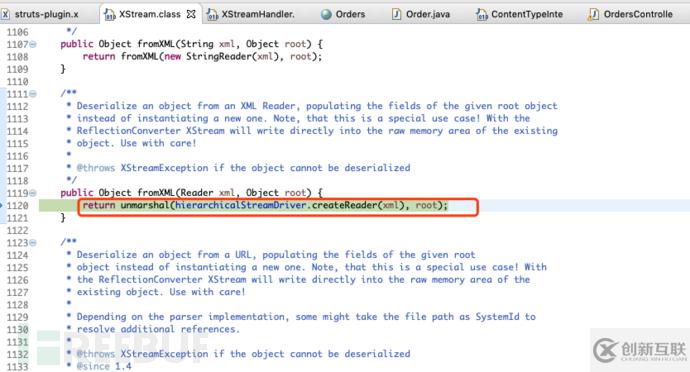Open the XStreamHandler editor tab

click(x=258, y=14)
